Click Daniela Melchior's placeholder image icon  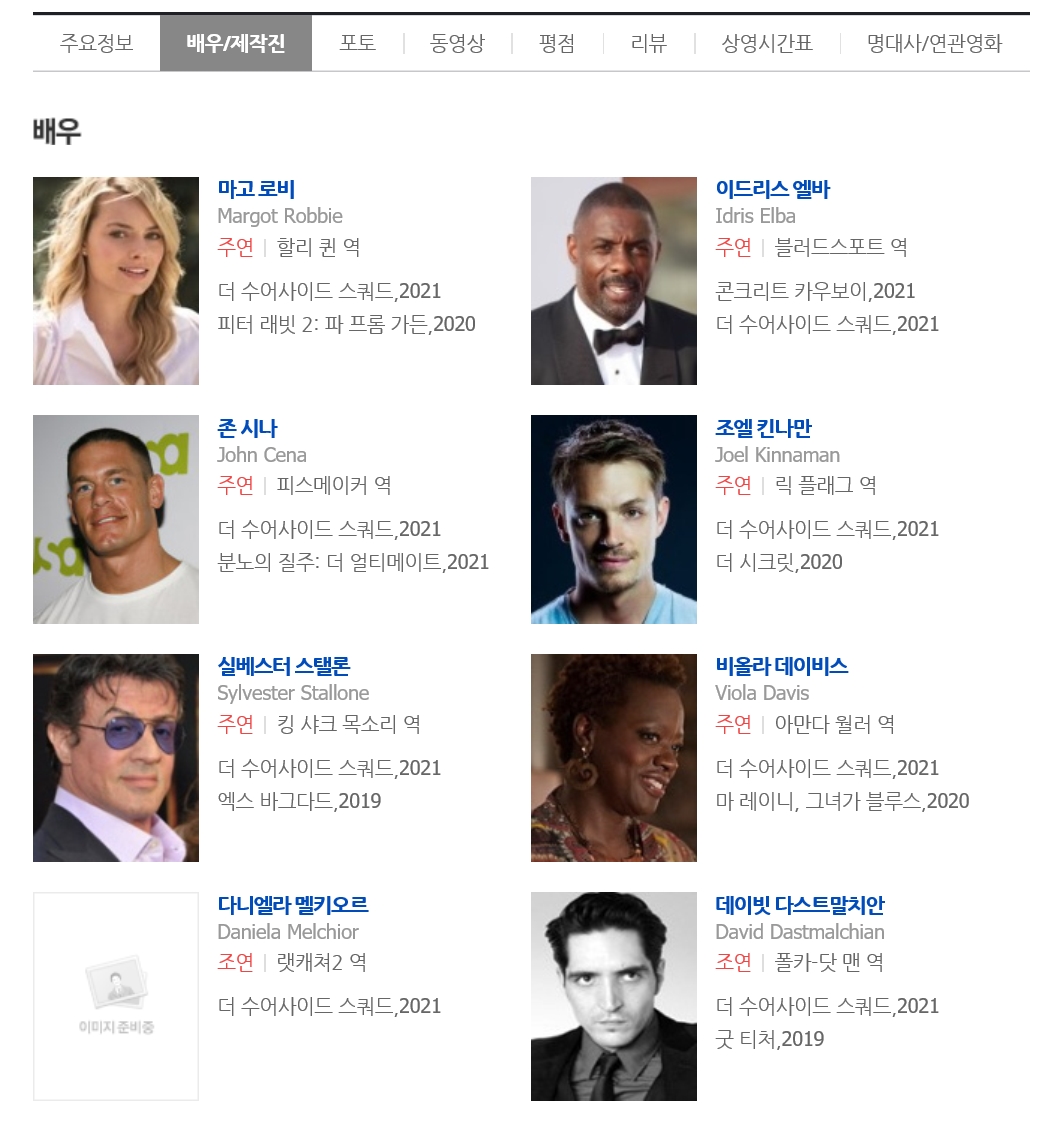coord(116,996)
